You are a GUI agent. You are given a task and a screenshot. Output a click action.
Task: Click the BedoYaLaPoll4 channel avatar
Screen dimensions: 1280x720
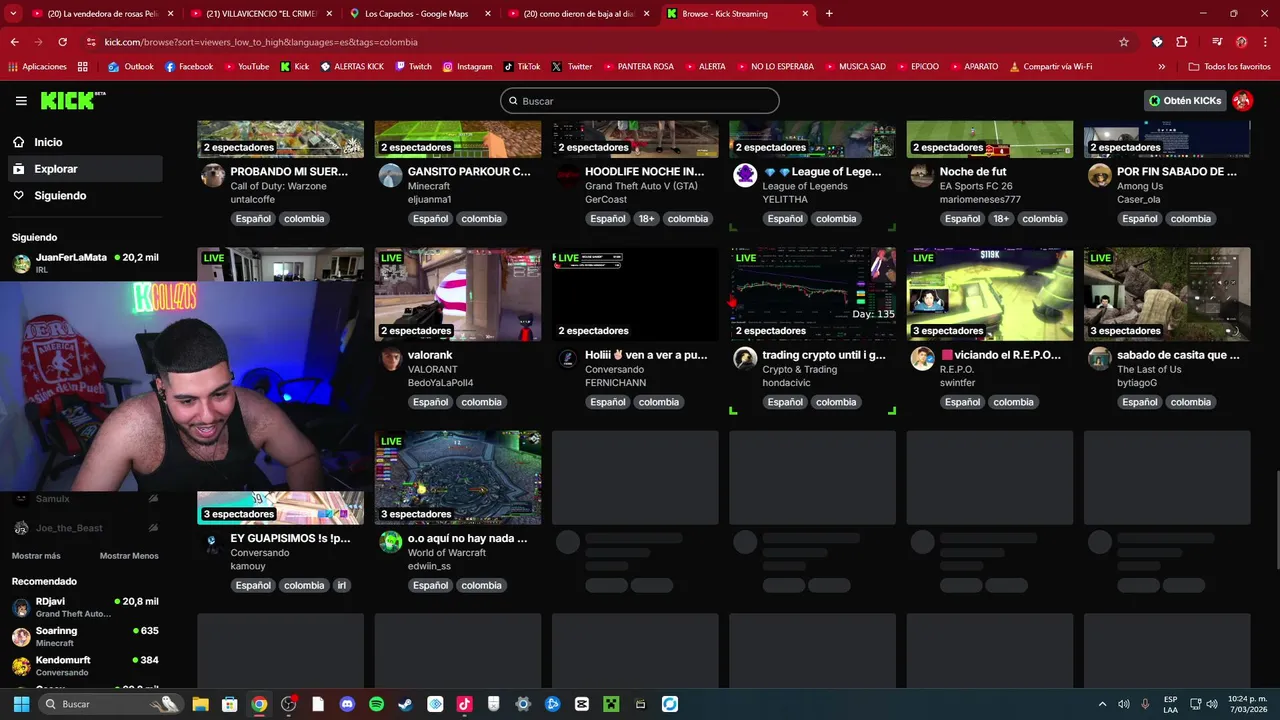tap(390, 360)
